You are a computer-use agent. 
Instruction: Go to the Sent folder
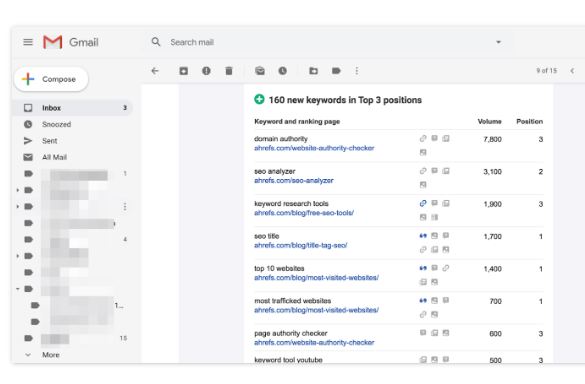(50, 141)
